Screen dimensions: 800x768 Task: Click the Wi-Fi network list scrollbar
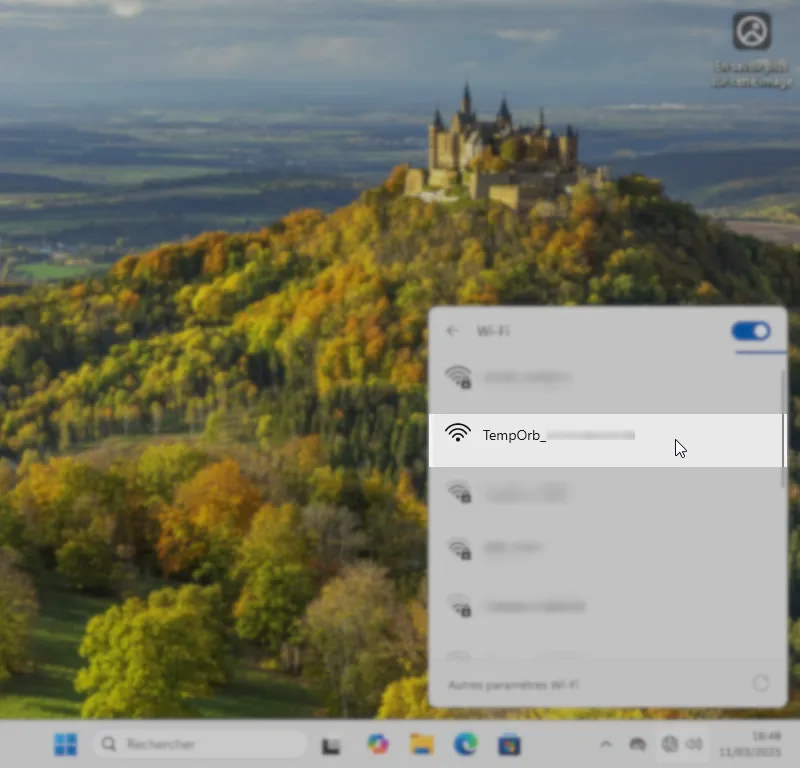coord(783,430)
